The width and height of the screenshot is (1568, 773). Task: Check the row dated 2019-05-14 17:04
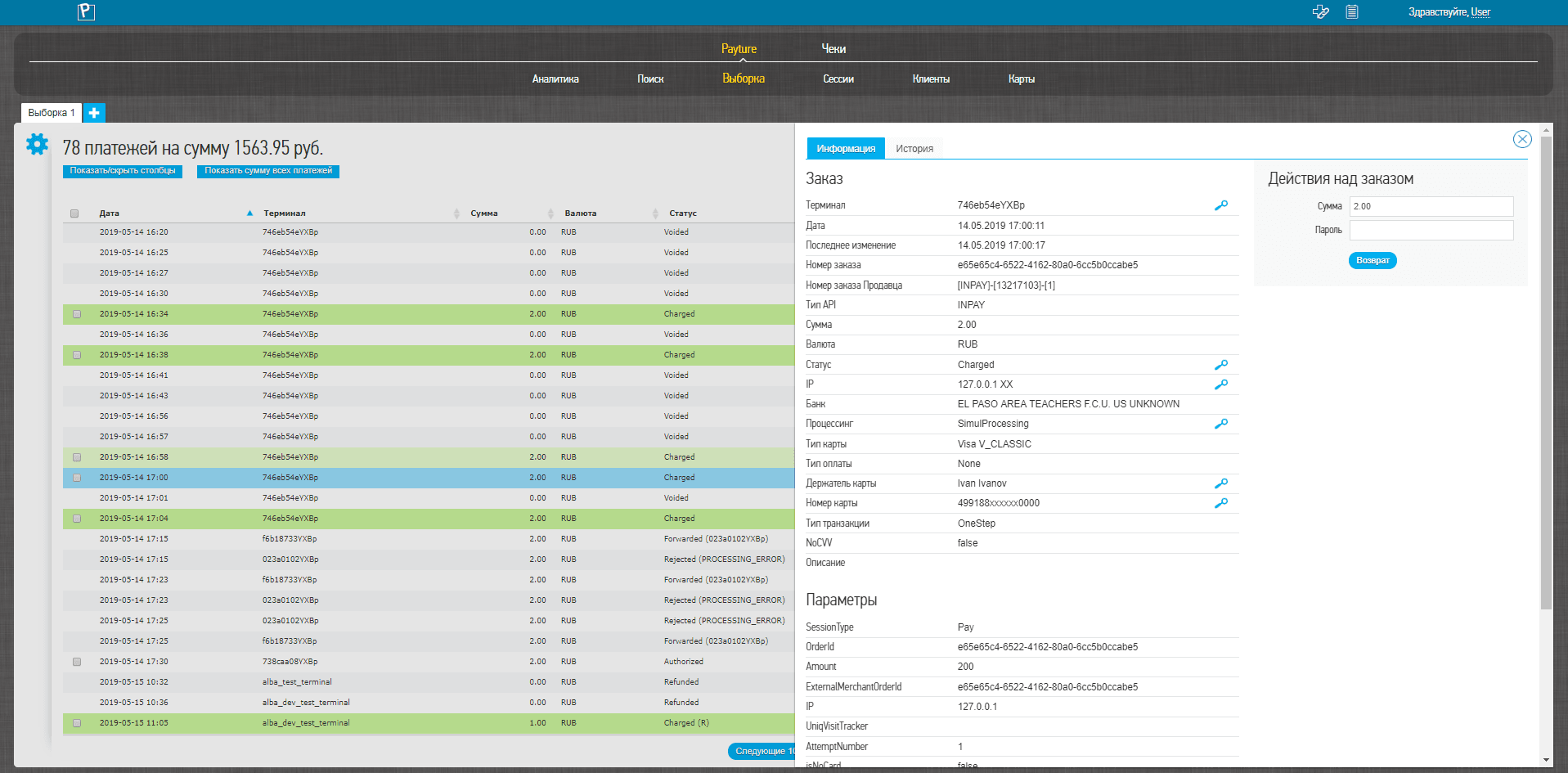pos(77,519)
